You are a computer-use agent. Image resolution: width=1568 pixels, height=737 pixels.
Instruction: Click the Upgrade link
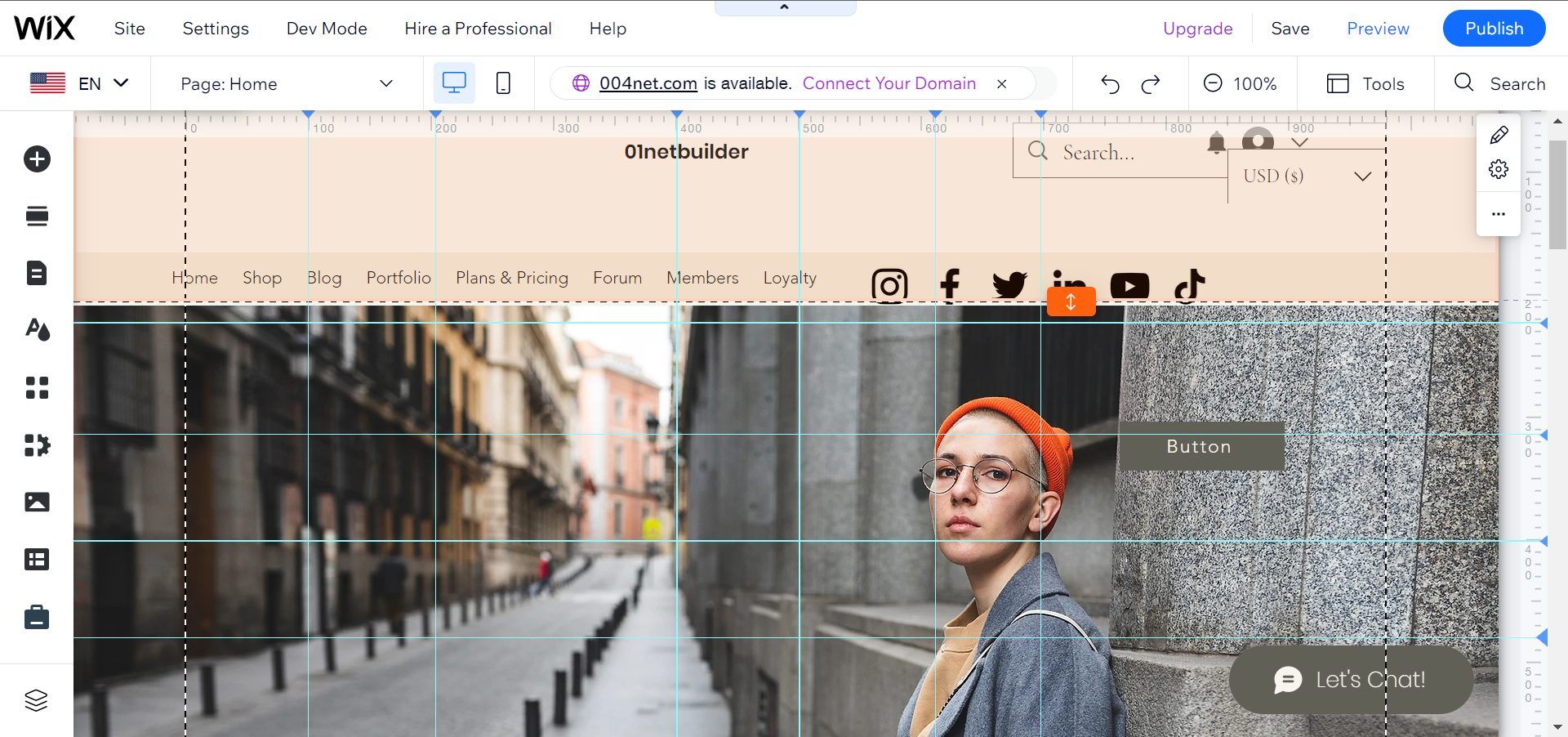[1197, 29]
